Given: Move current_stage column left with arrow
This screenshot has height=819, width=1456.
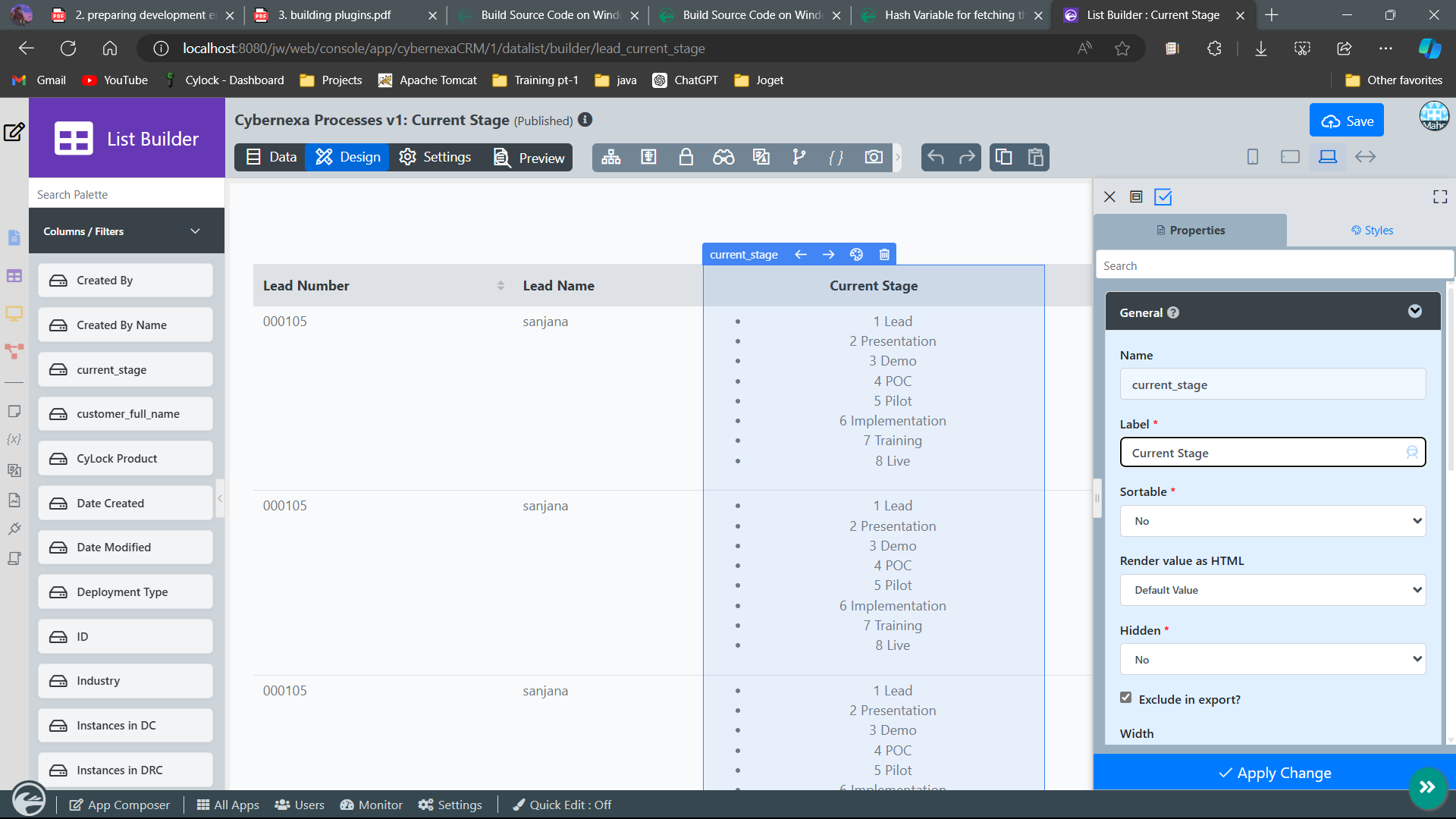Looking at the screenshot, I should (801, 255).
